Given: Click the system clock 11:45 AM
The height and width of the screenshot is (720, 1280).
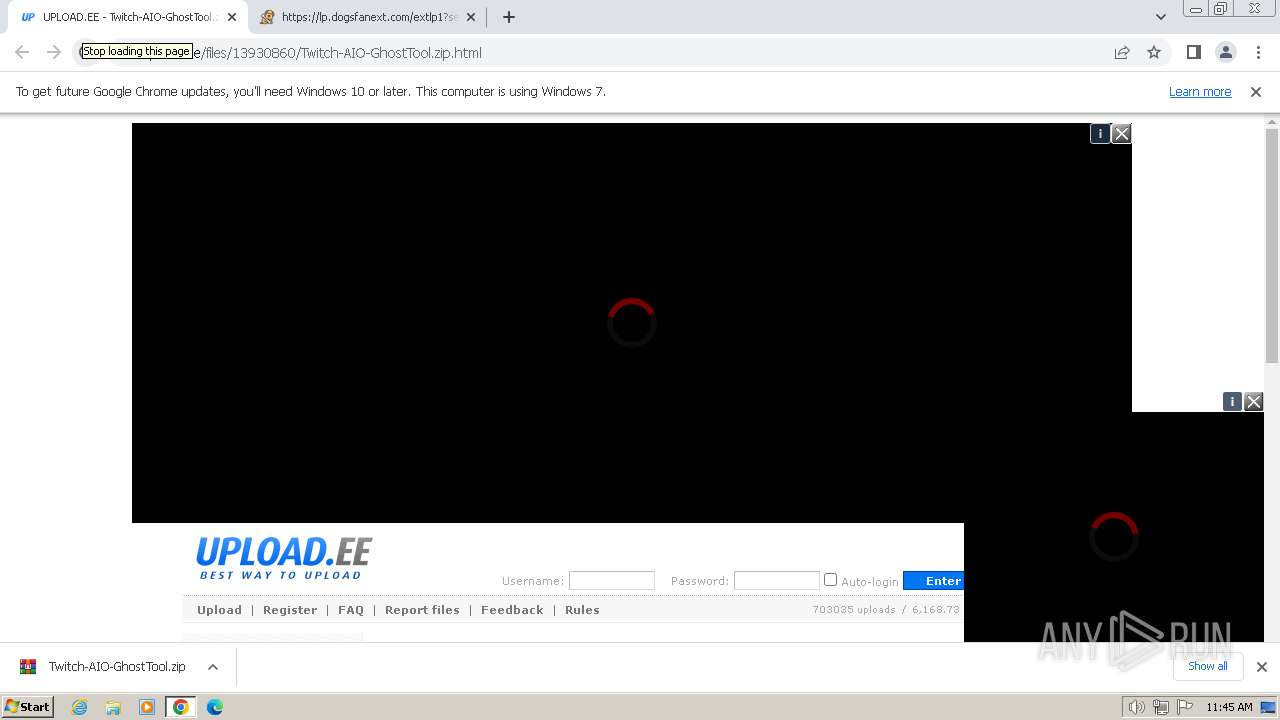Looking at the screenshot, I should (1229, 707).
